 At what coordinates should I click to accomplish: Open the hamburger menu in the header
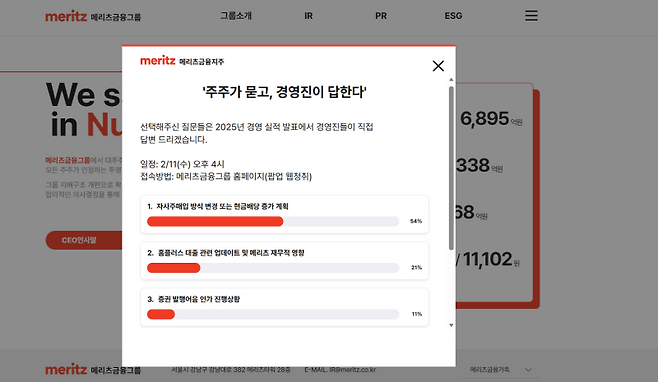point(531,16)
